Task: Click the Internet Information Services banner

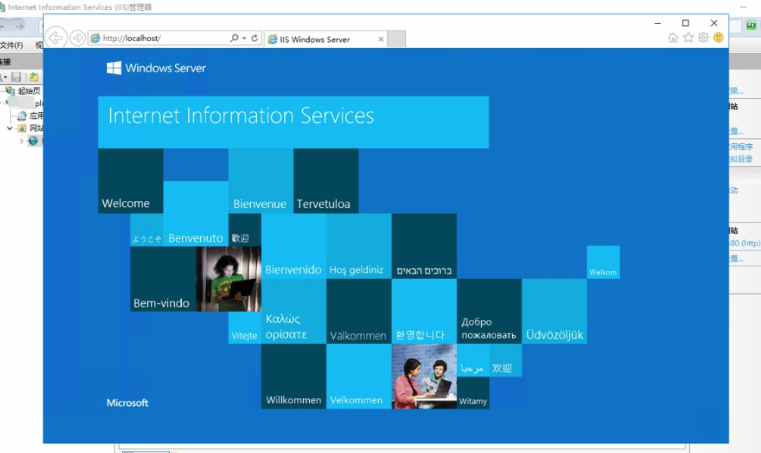Action: pyautogui.click(x=293, y=122)
